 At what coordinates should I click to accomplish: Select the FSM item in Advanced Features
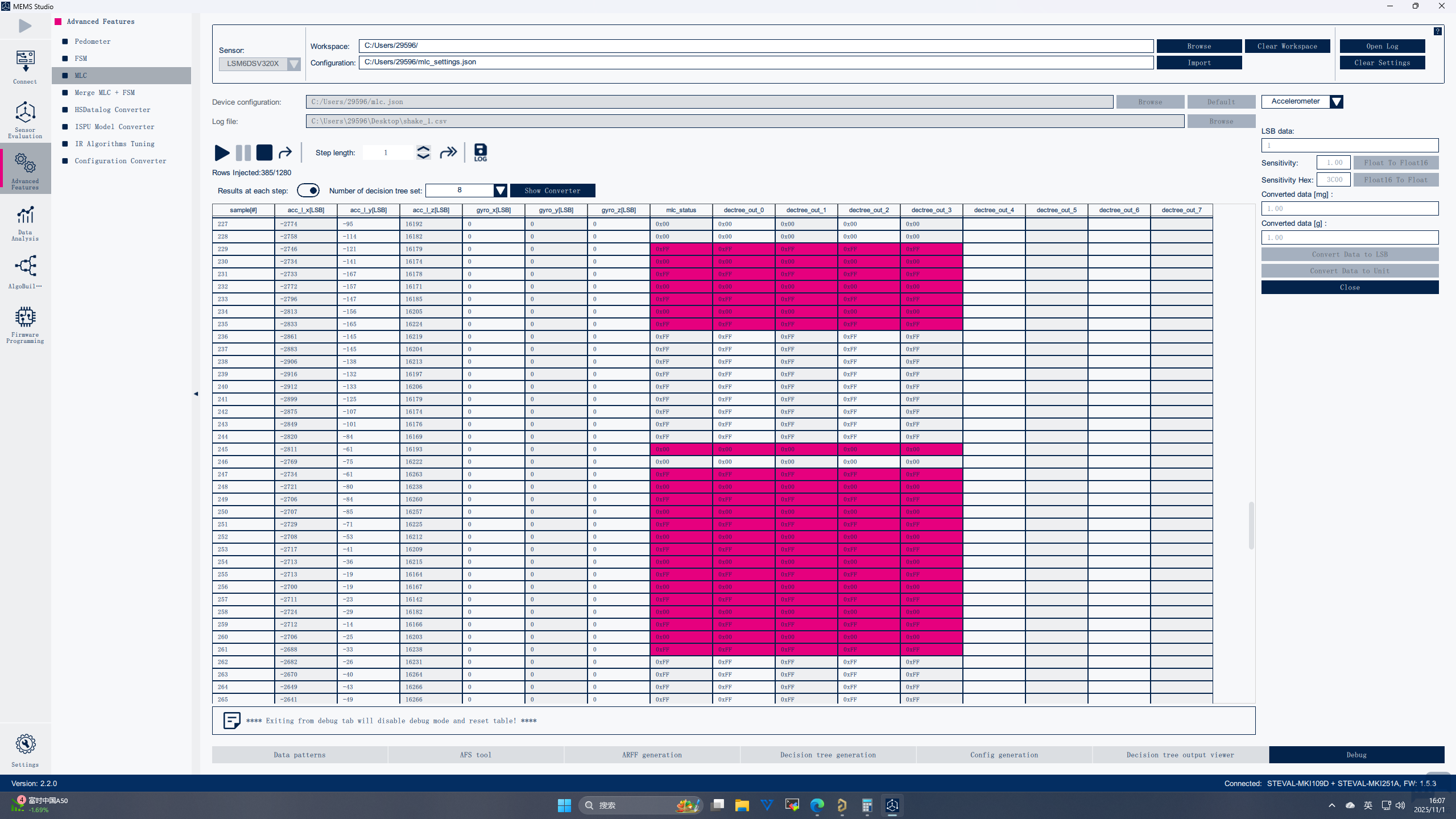pos(81,59)
